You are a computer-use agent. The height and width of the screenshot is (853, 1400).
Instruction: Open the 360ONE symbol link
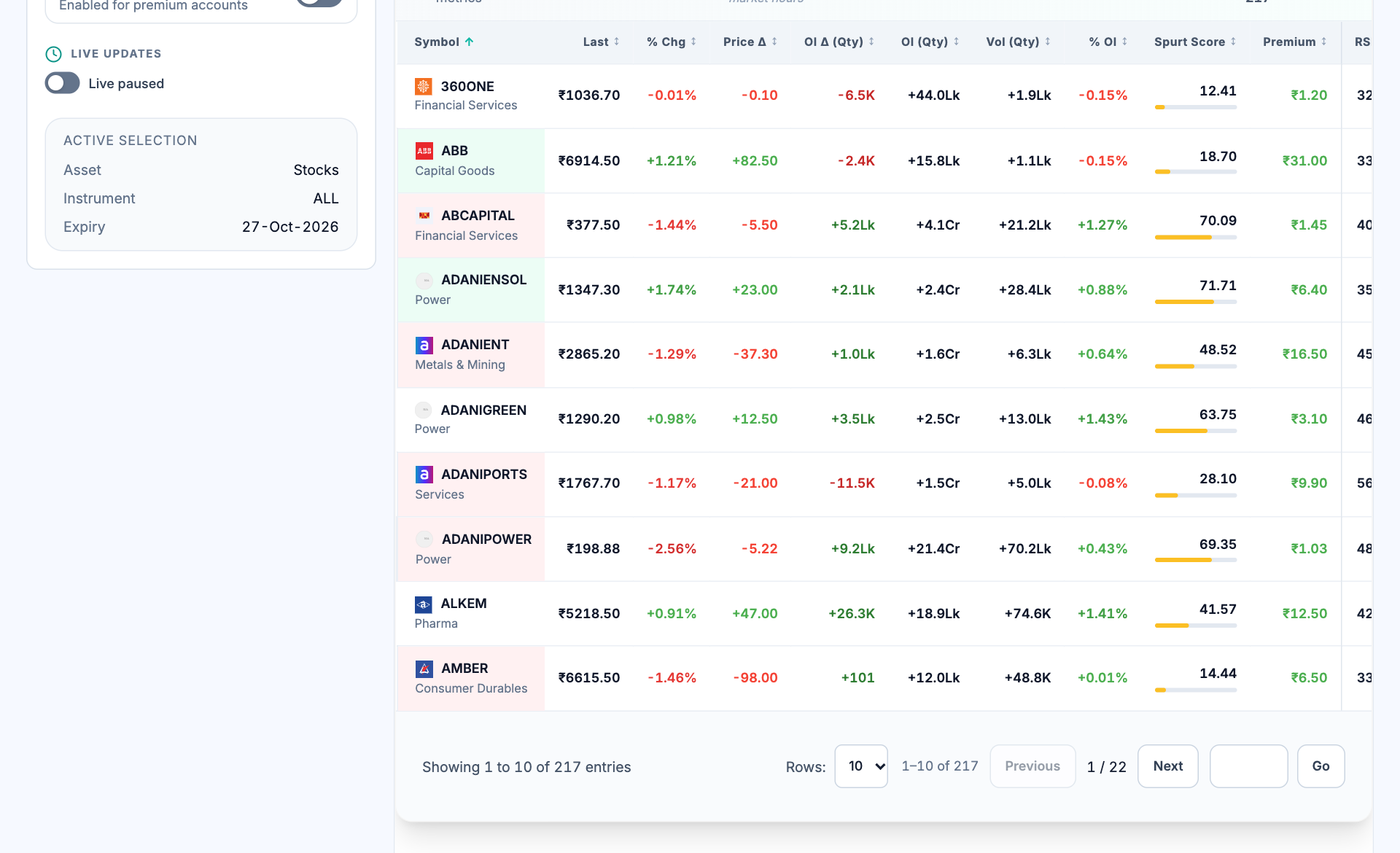click(x=467, y=87)
